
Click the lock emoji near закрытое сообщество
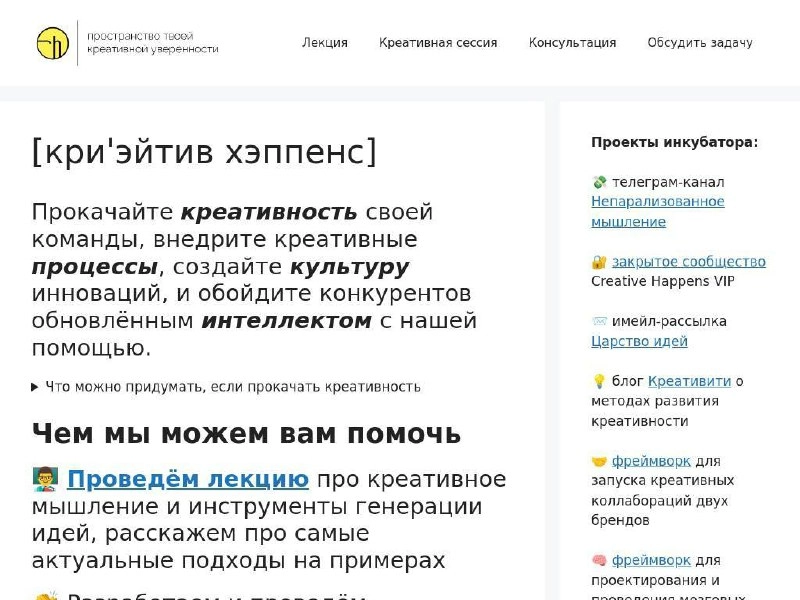coord(599,262)
